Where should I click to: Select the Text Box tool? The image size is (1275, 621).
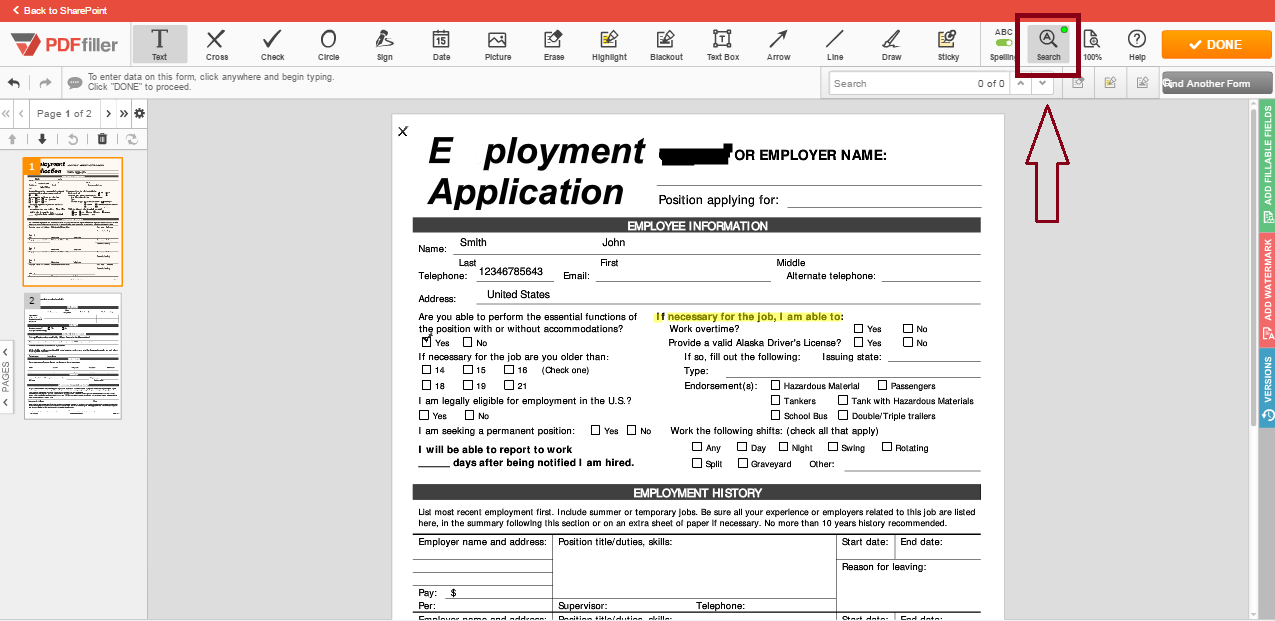[x=722, y=45]
